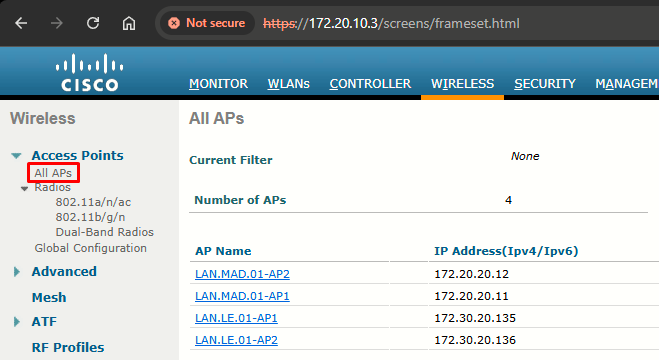Open the browser home page icon
Screen dimensions: 659x360
click(x=129, y=23)
